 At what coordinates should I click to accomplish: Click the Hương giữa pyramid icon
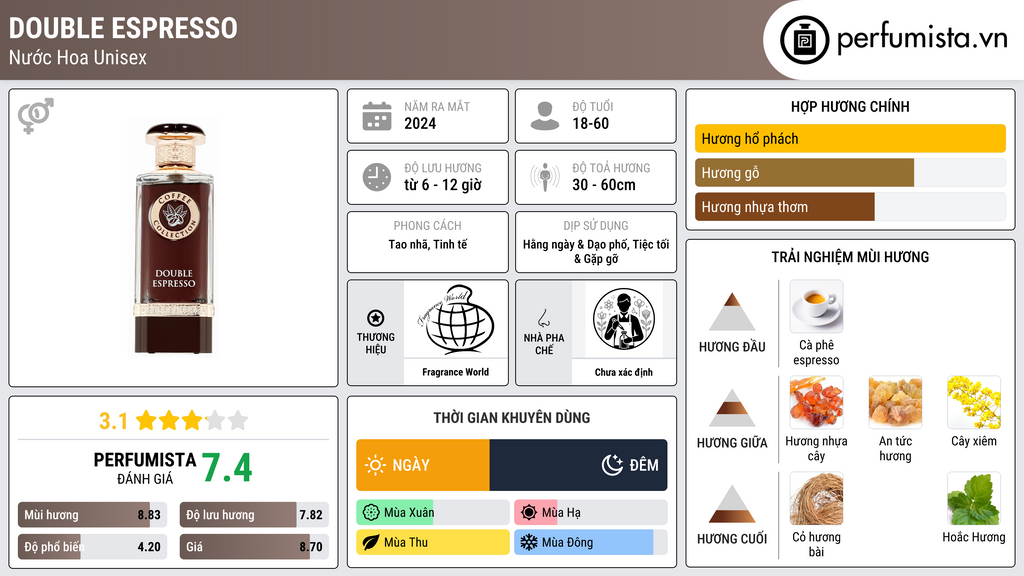click(732, 408)
